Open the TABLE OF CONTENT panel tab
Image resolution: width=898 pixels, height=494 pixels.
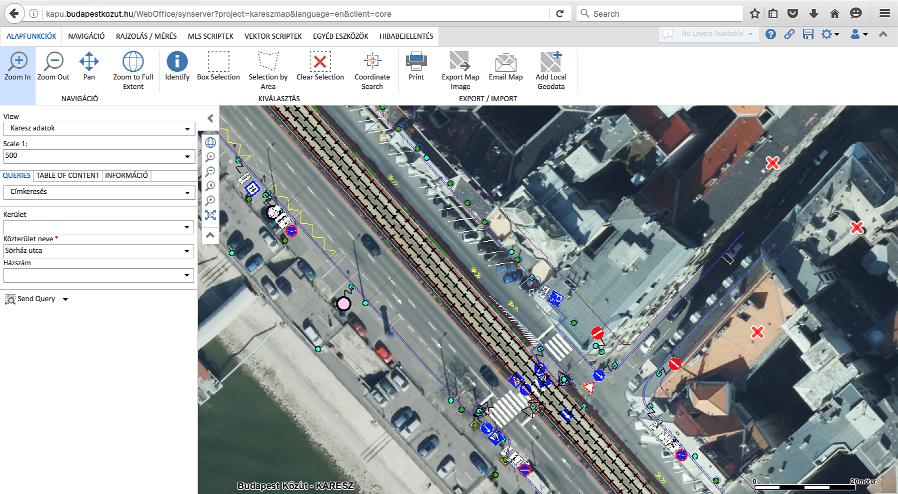(x=68, y=176)
